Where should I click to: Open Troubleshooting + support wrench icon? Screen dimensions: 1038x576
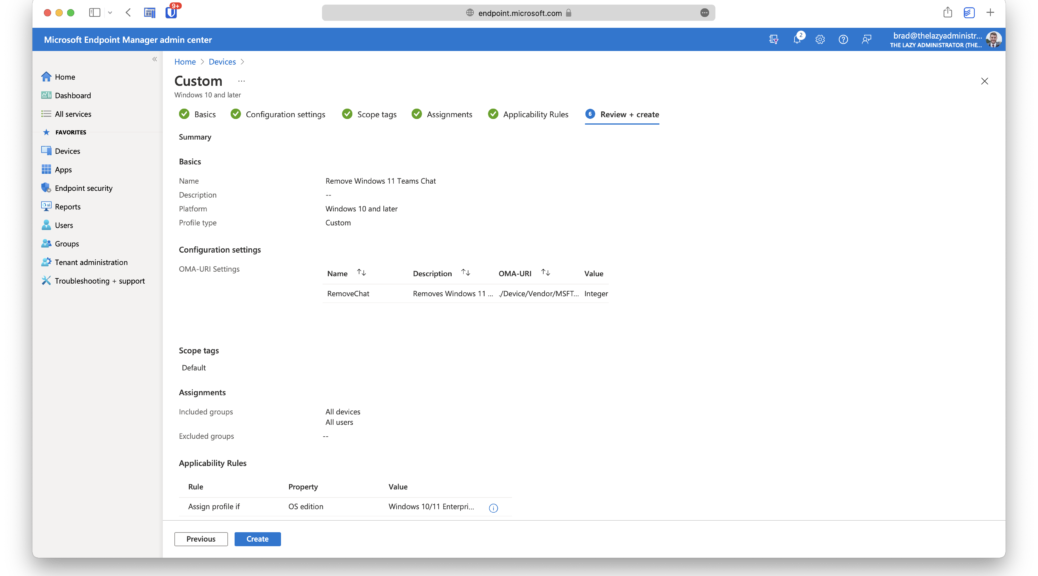tap(46, 281)
